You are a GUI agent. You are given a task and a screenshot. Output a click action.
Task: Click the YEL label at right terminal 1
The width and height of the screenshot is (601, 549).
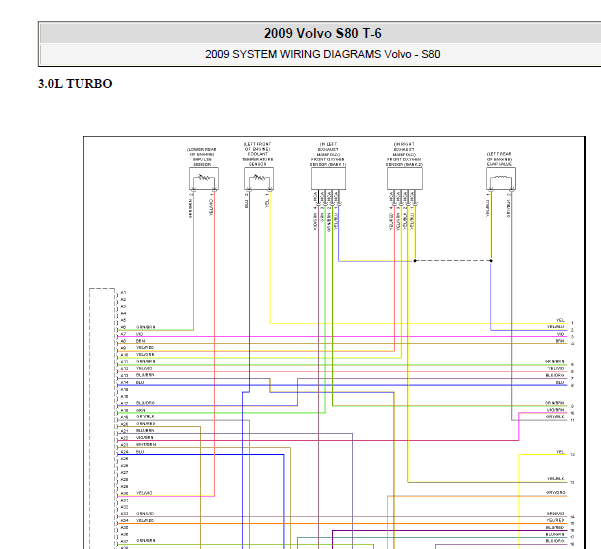[560, 320]
